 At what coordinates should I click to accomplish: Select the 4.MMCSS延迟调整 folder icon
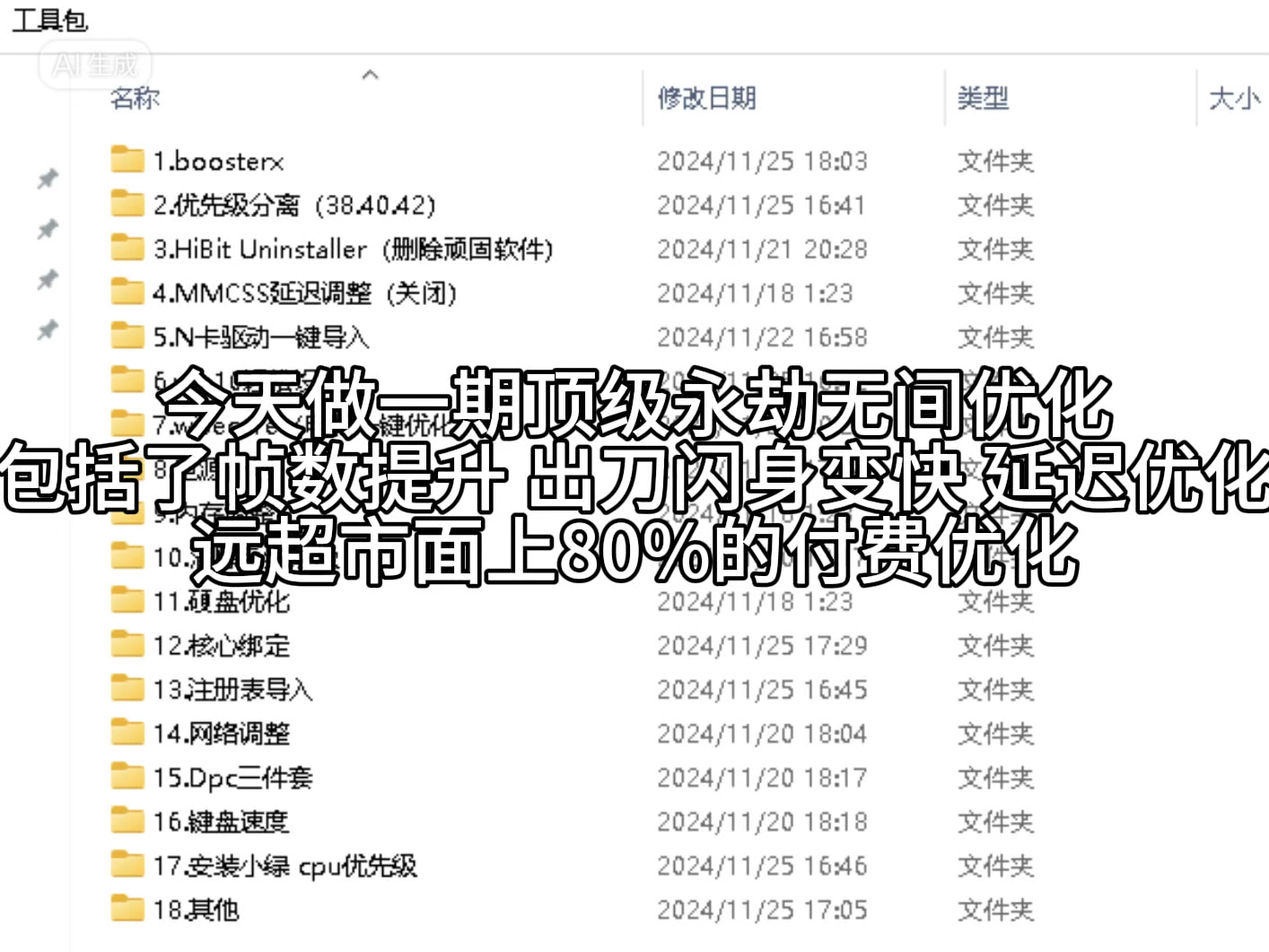click(127, 292)
